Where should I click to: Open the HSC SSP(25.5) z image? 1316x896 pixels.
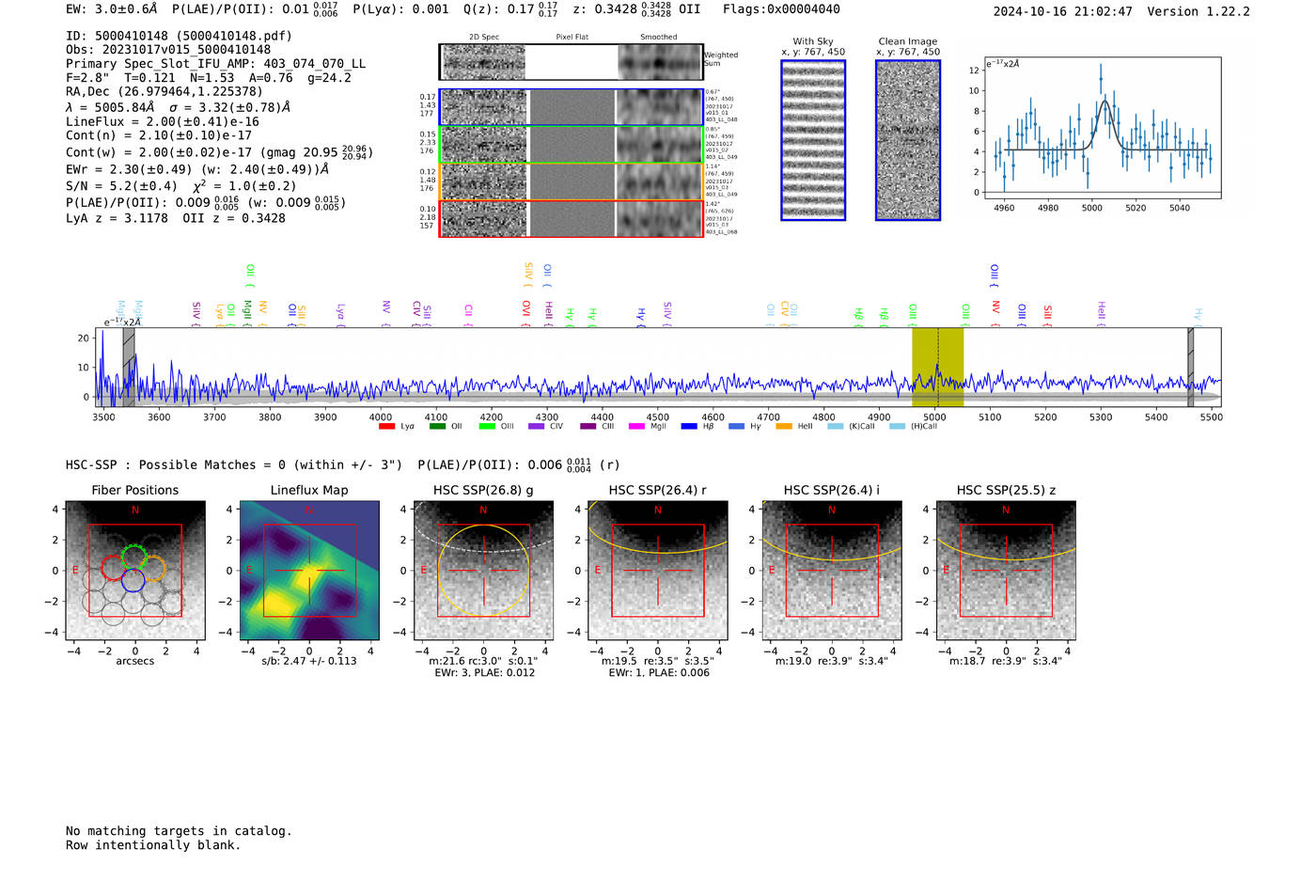pyautogui.click(x=1006, y=571)
